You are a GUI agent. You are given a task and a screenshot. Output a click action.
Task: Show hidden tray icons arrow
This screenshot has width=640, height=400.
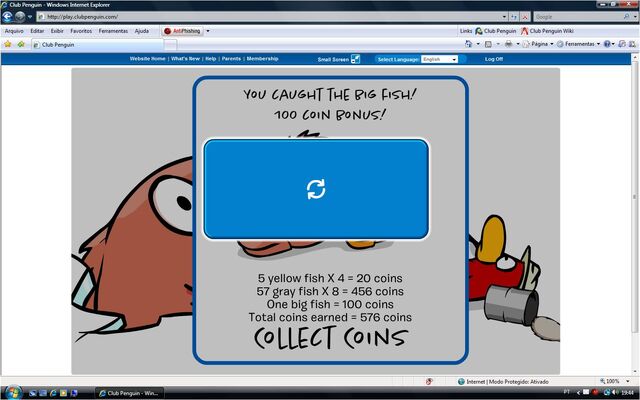[578, 393]
